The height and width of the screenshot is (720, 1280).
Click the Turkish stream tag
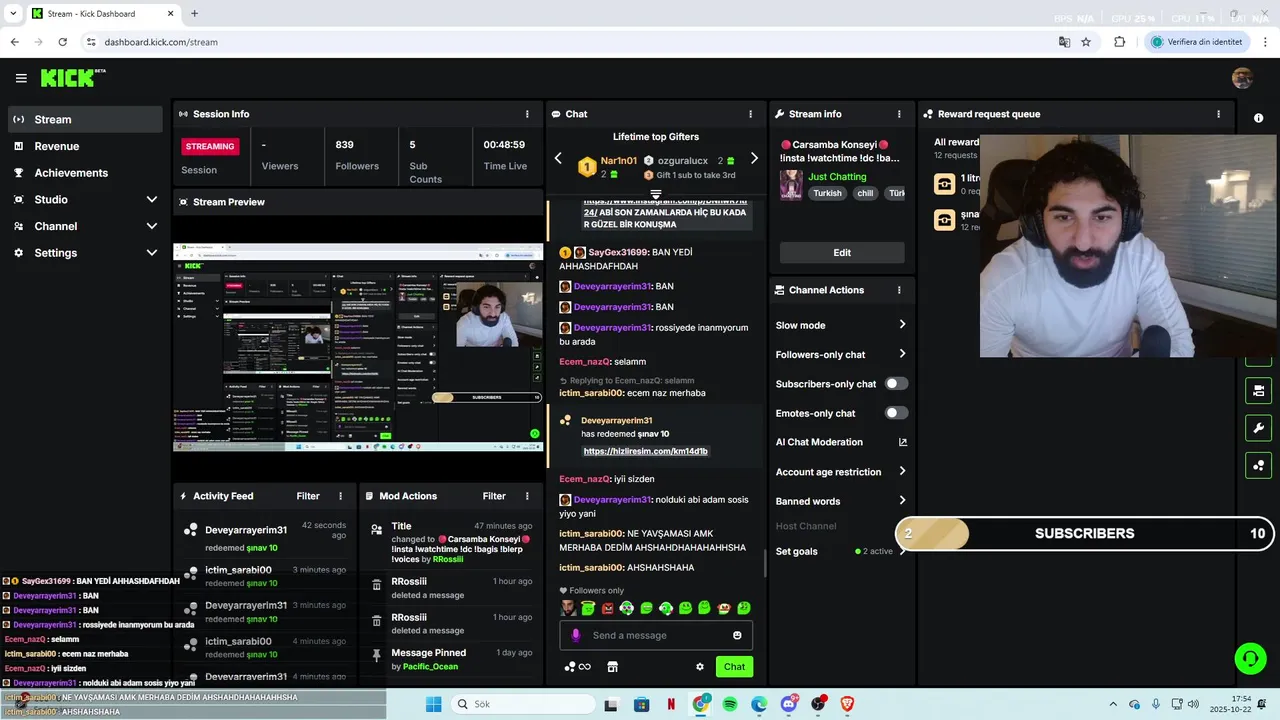click(x=827, y=193)
